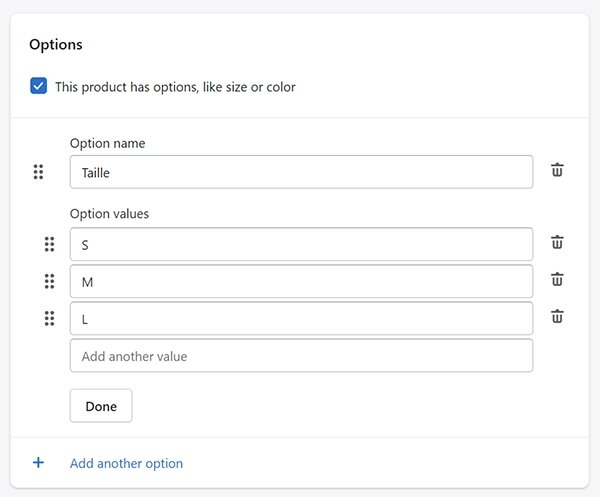Click the drag handle next to value S

[x=49, y=244]
